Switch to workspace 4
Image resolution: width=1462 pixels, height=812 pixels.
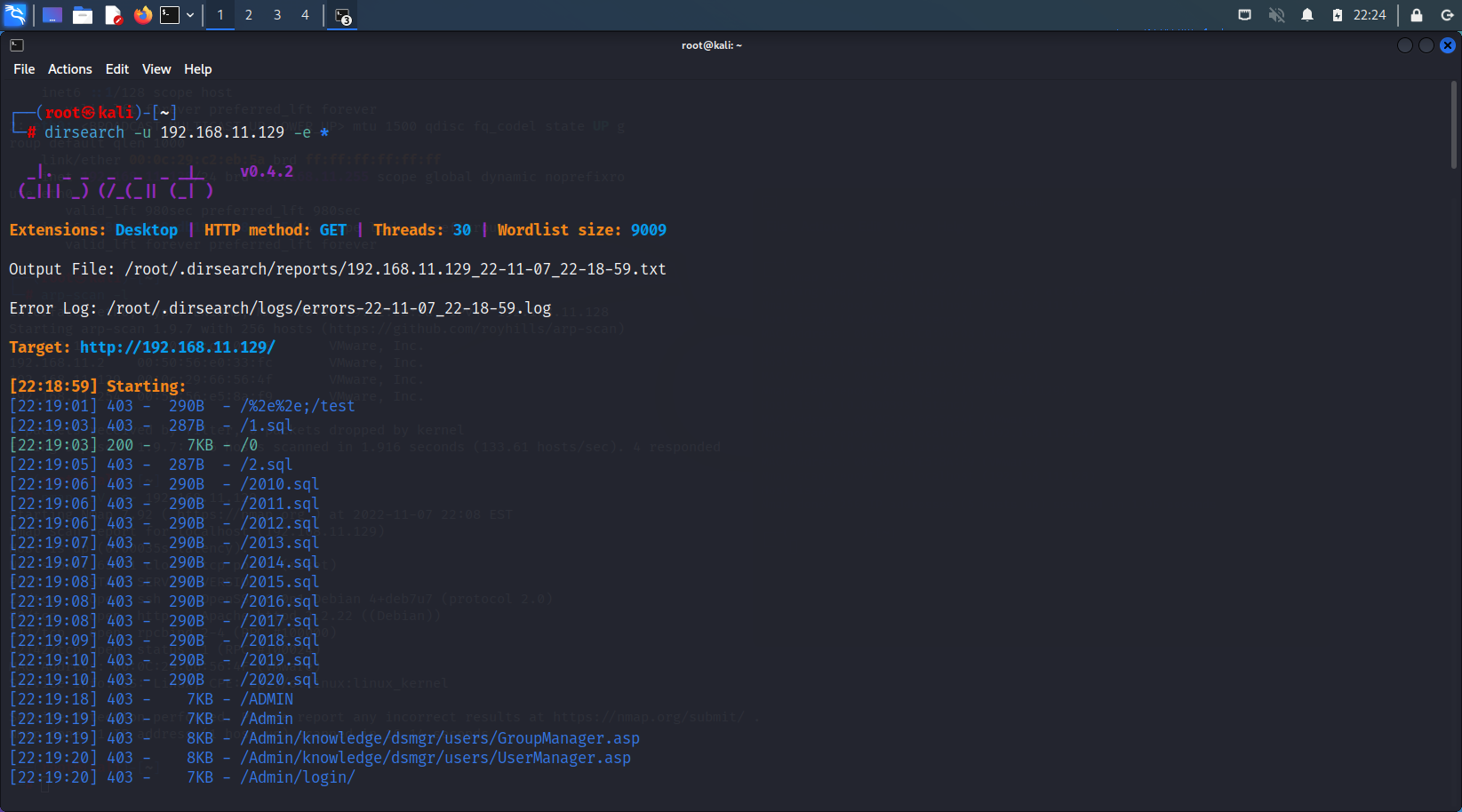[305, 15]
